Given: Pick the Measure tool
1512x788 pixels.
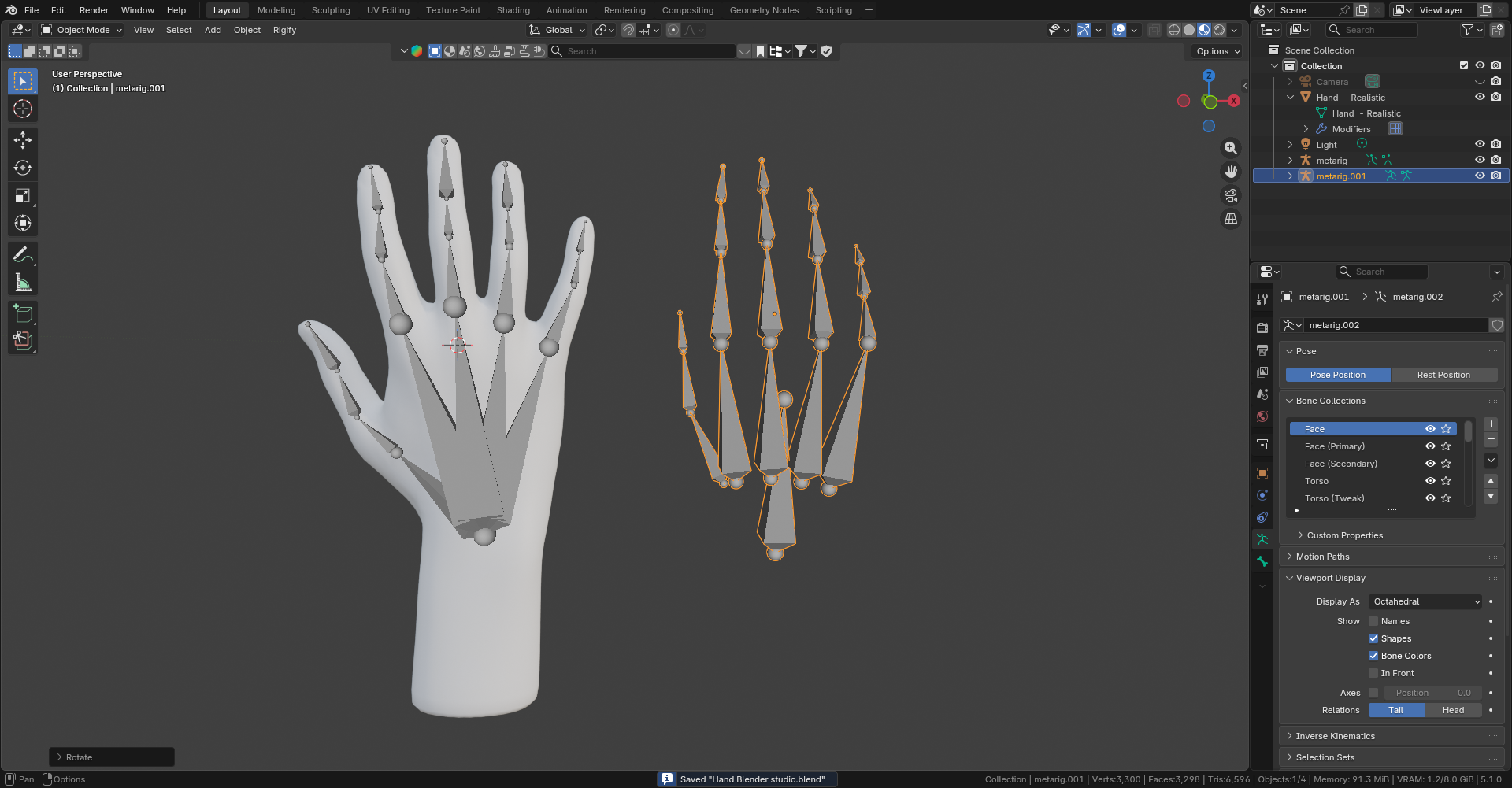Looking at the screenshot, I should 23,282.
